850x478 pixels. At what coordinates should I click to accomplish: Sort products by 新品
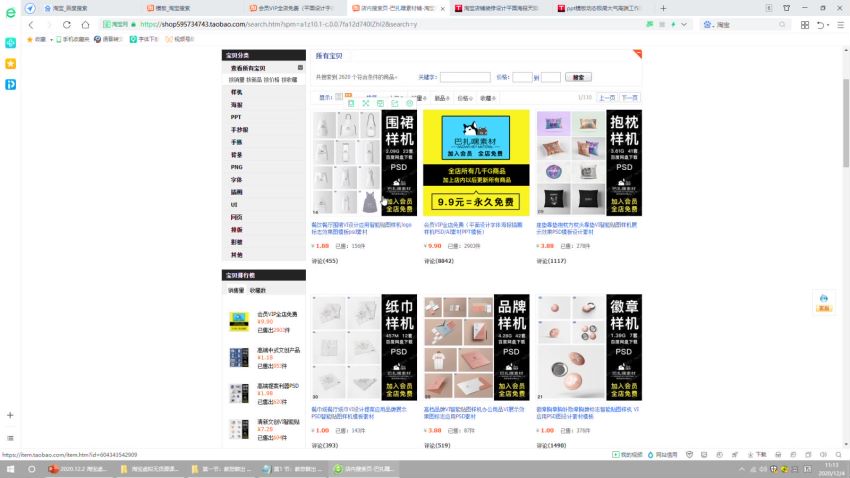(x=442, y=98)
